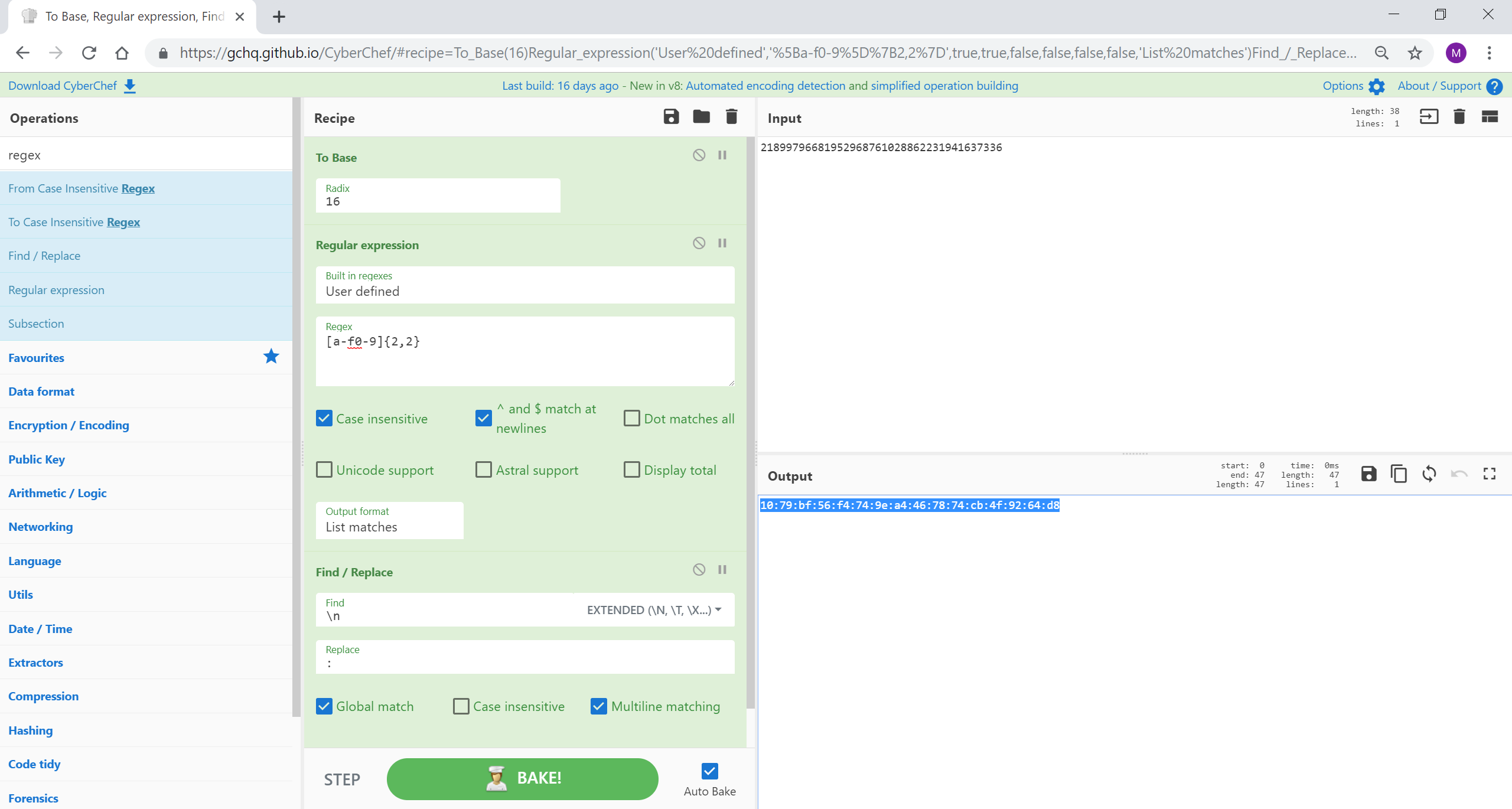Expand the Output format List matches dropdown
The image size is (1512, 809).
pyautogui.click(x=390, y=527)
